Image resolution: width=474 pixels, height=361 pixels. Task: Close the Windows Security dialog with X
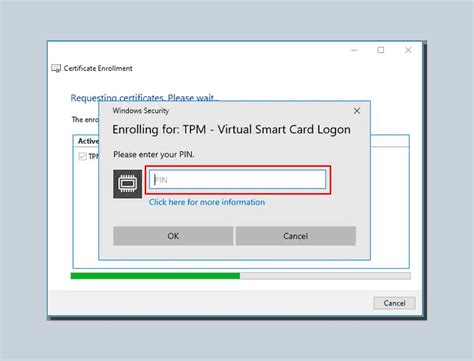tap(357, 111)
